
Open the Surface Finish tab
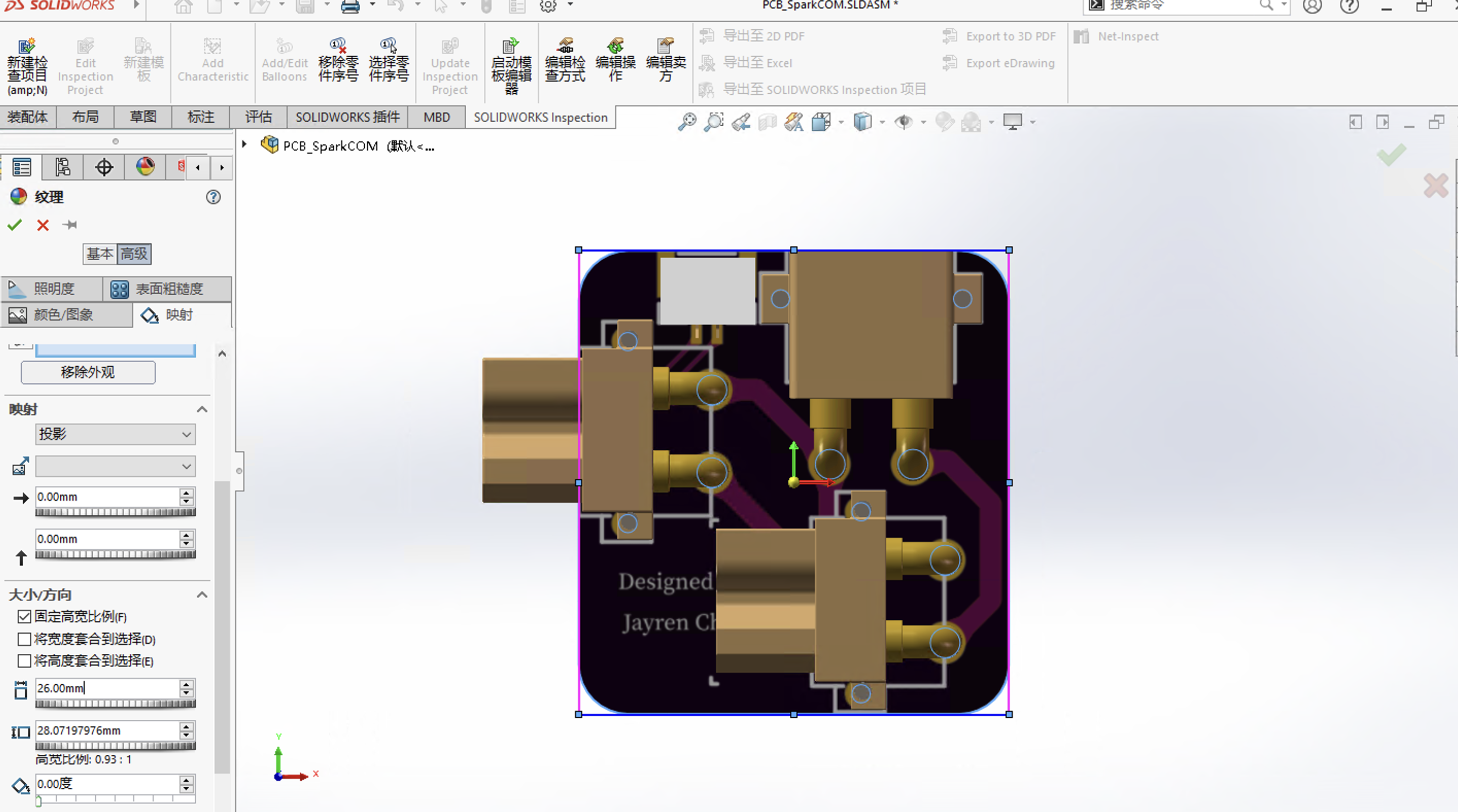(x=167, y=289)
